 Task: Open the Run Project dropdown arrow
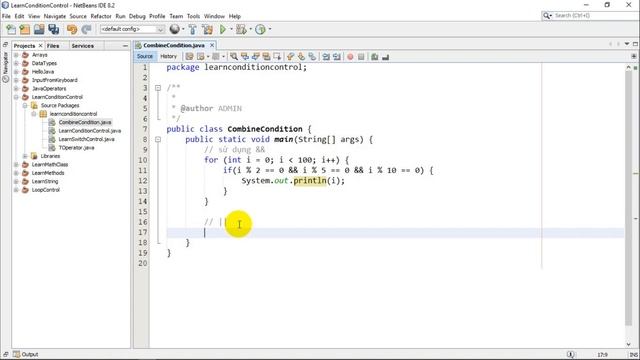231,29
